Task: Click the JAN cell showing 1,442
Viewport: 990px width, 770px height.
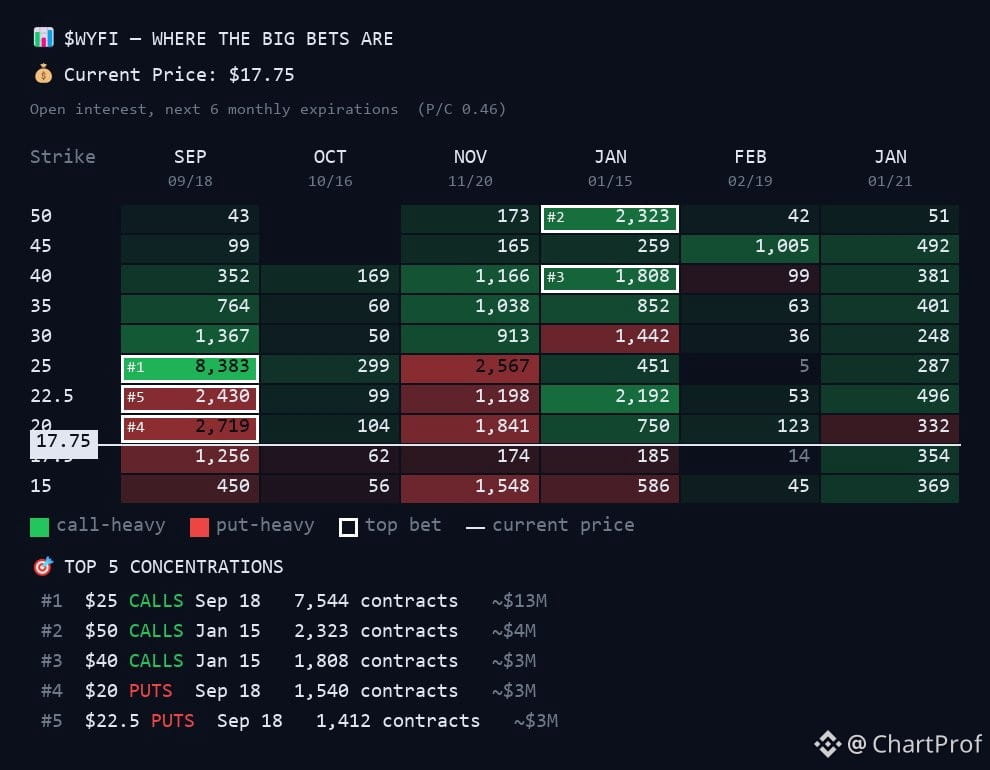Action: point(610,338)
